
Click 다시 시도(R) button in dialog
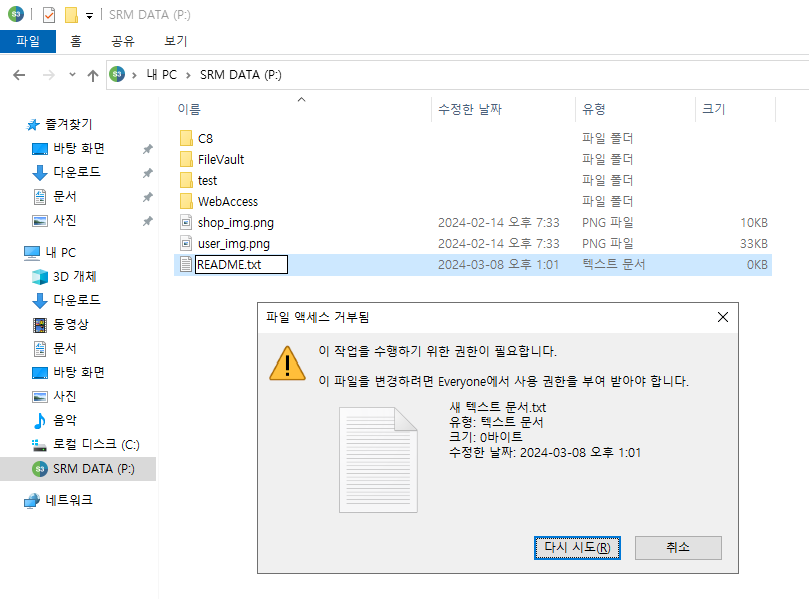coord(577,547)
